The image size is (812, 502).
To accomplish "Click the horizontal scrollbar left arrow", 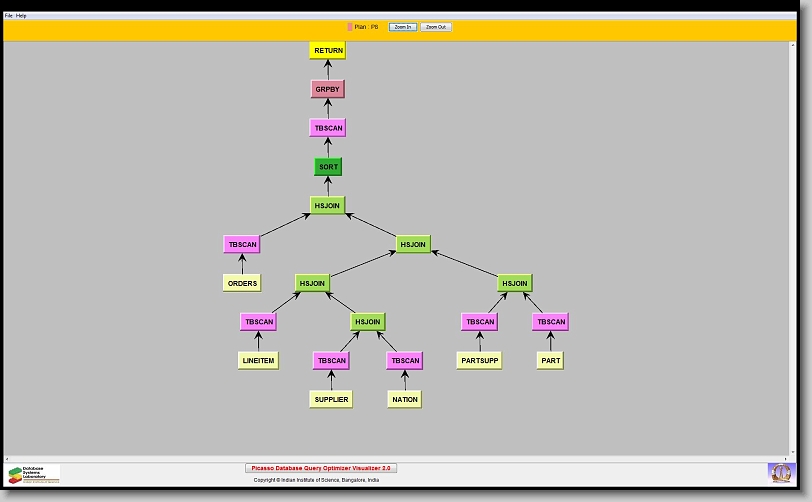I will 8,458.
